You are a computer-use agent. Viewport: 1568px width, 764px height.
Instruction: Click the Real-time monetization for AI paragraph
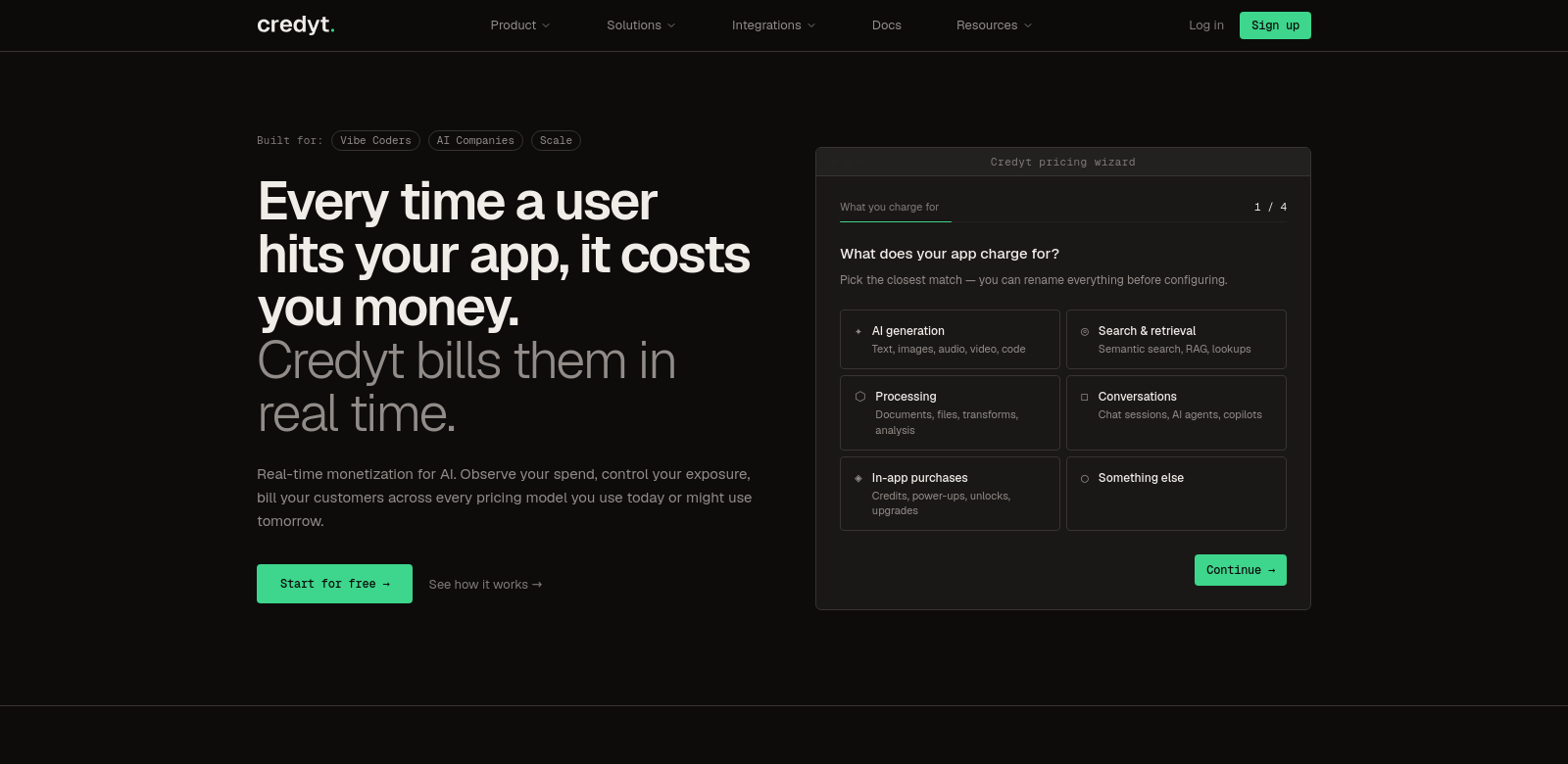(x=505, y=498)
